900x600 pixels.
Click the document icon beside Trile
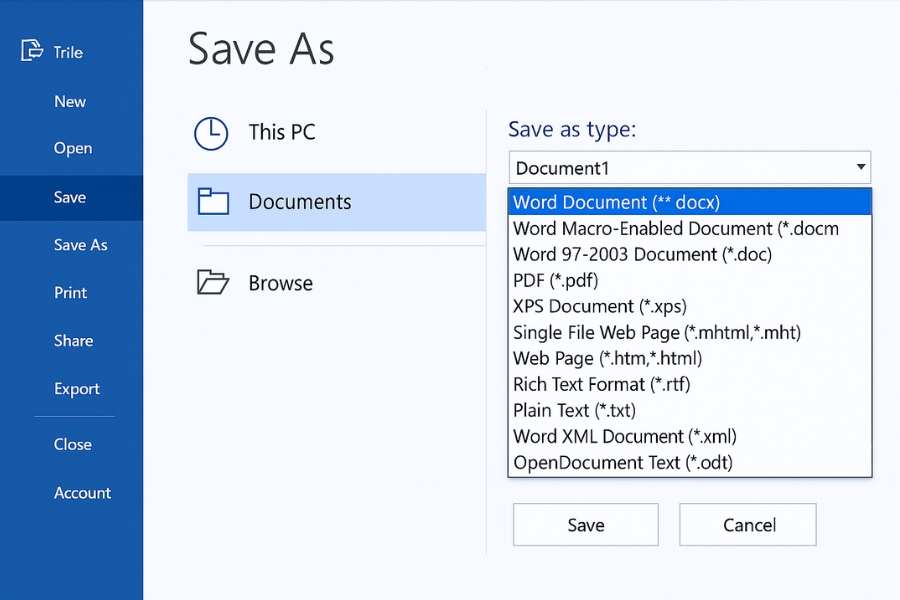pos(32,50)
